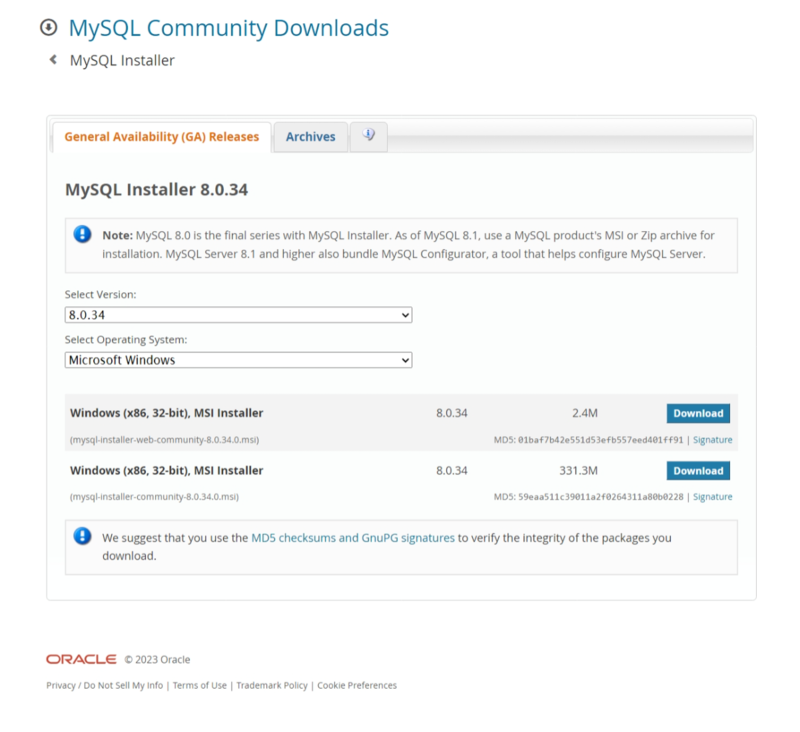Click the MySQL Installer 8.0.34 heading

[x=157, y=190]
